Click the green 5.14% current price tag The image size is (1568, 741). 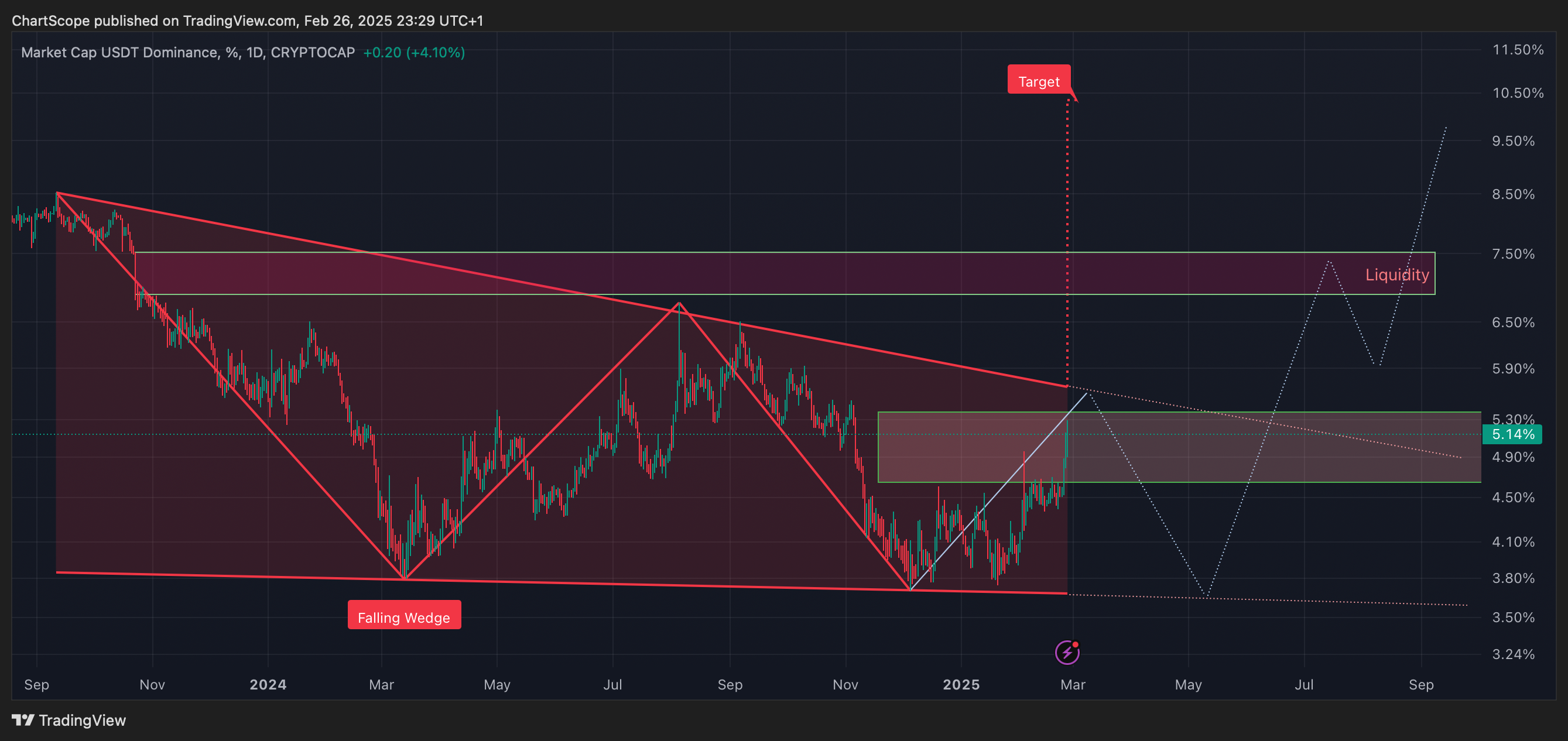click(1512, 434)
